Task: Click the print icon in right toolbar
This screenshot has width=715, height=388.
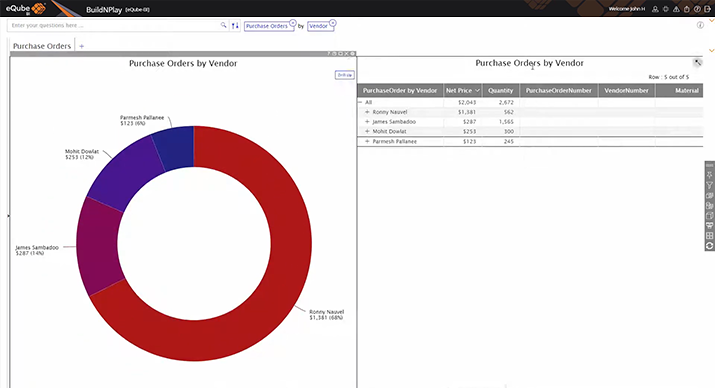Action: pos(710,226)
